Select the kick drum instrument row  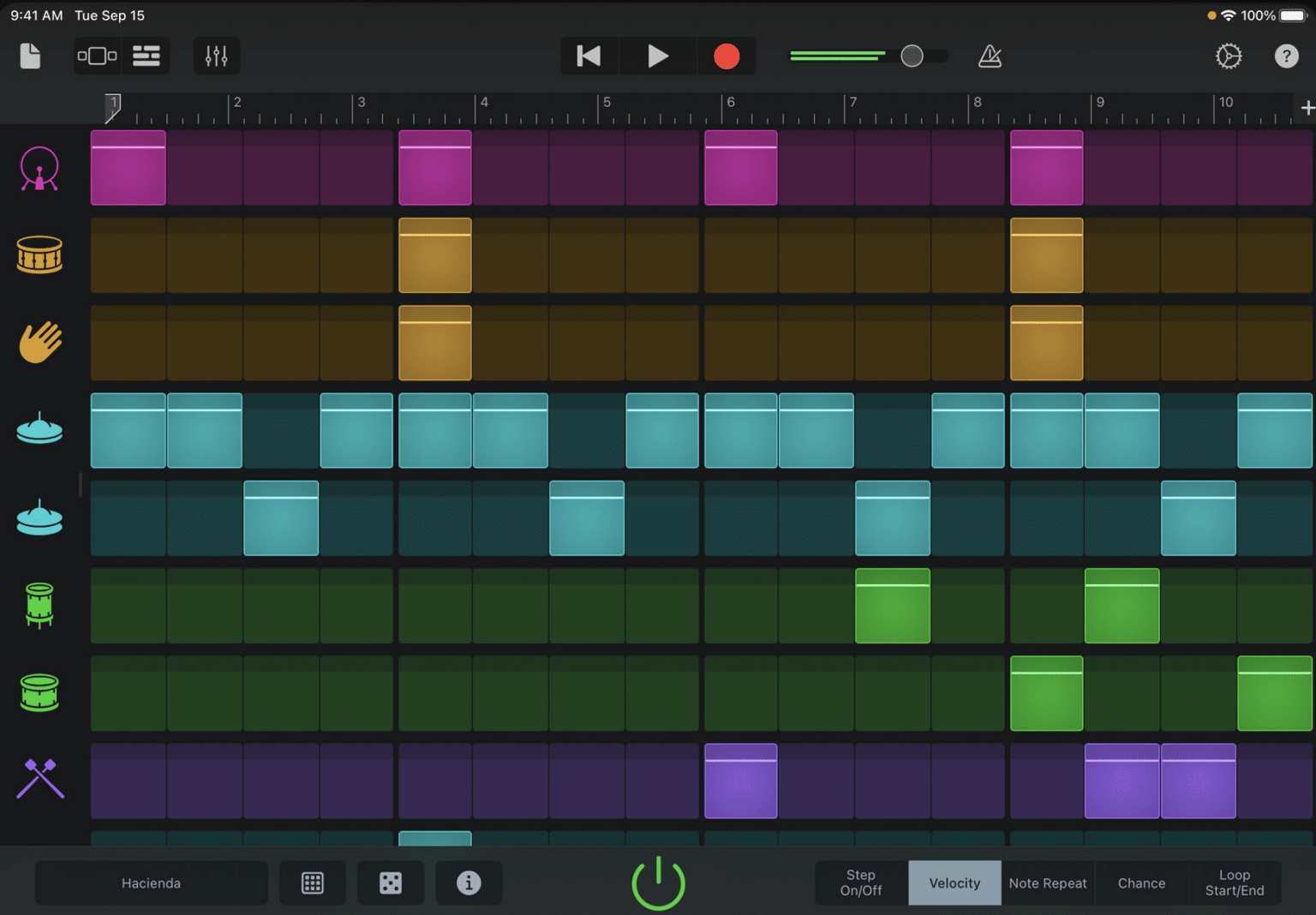pos(39,168)
